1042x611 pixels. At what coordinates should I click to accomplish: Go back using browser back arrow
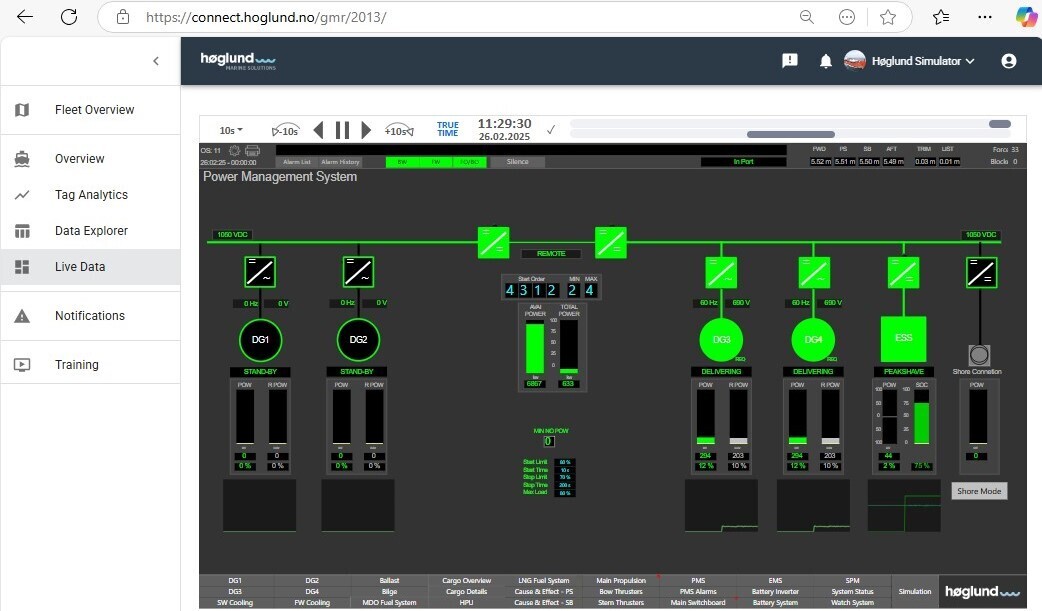[25, 17]
